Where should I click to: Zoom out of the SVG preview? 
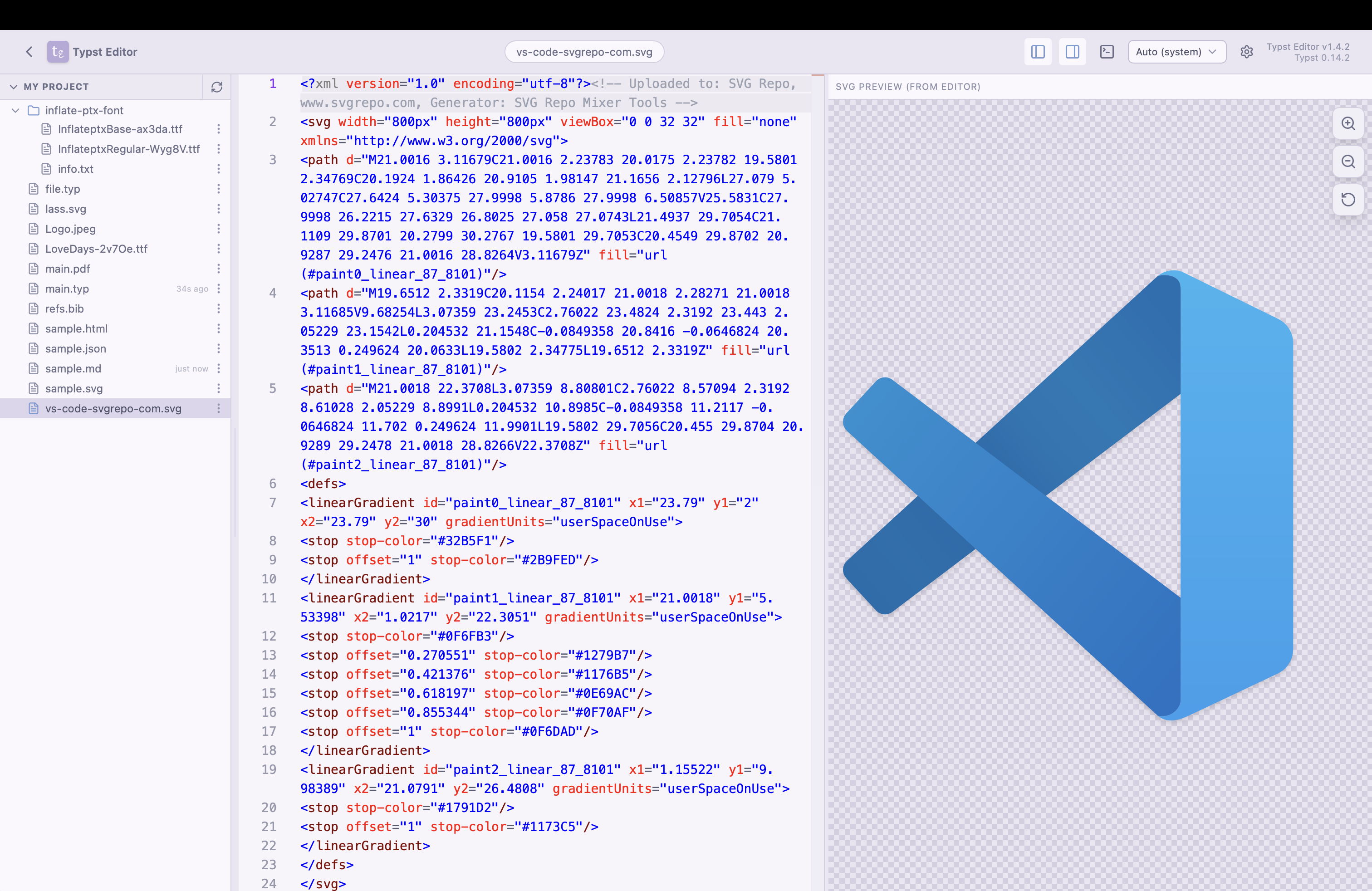(1348, 162)
